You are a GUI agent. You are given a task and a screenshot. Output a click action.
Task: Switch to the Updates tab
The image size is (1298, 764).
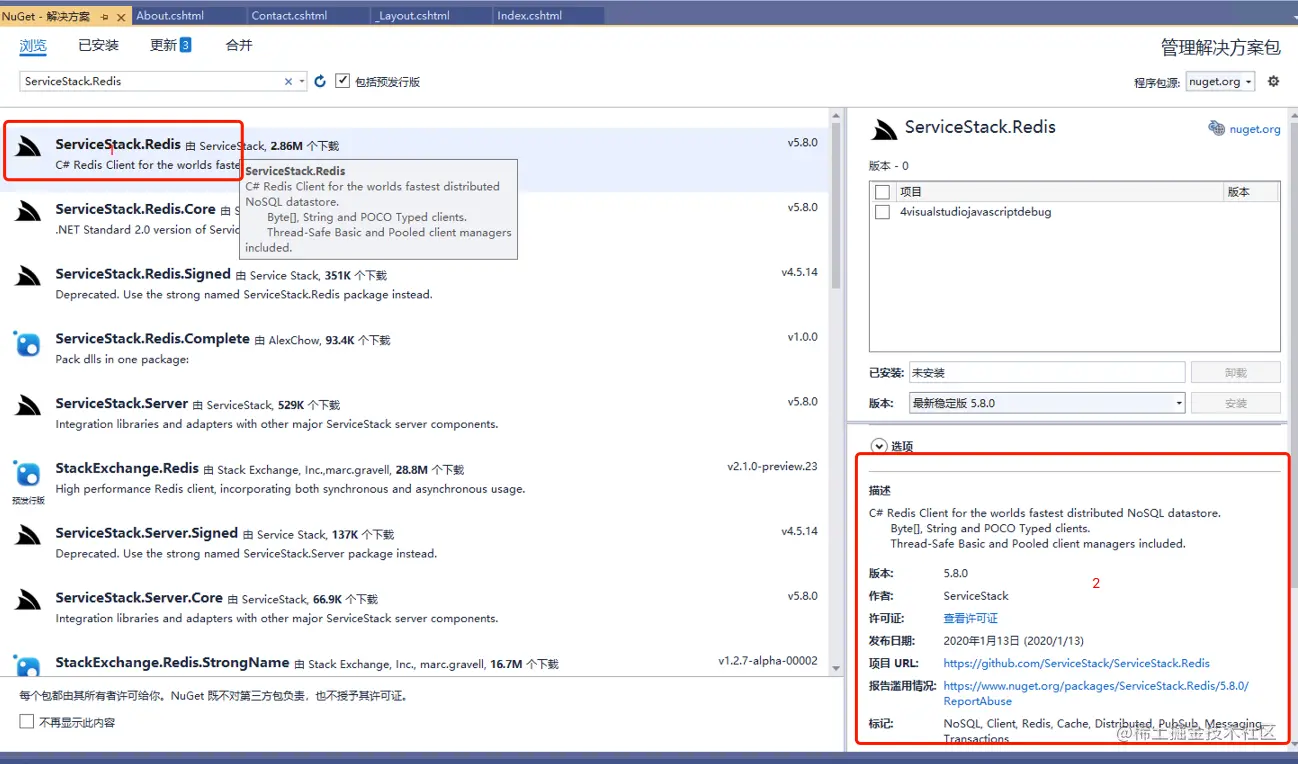click(x=163, y=45)
